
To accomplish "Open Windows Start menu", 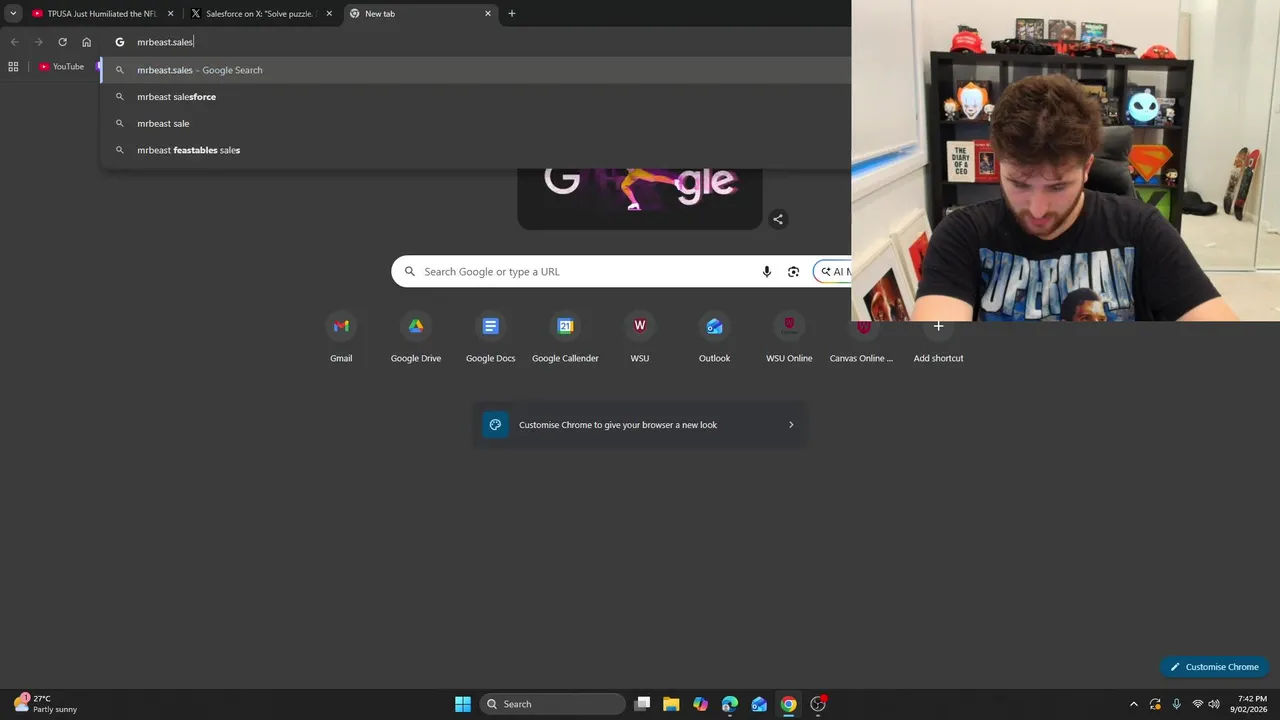I will [463, 704].
